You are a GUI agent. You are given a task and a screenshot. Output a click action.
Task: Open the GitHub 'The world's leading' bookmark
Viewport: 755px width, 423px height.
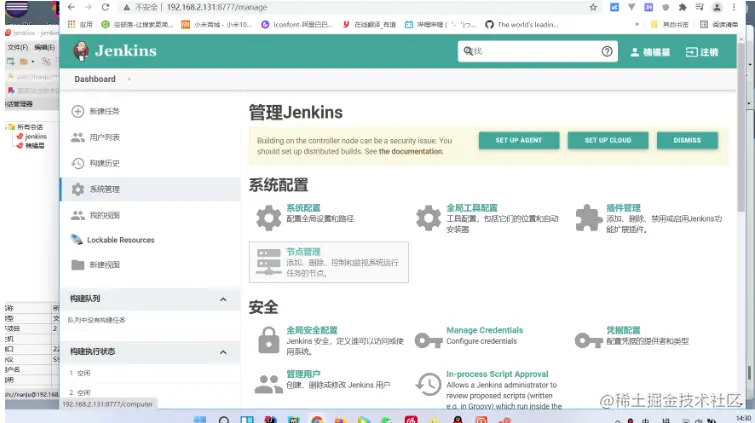point(522,25)
